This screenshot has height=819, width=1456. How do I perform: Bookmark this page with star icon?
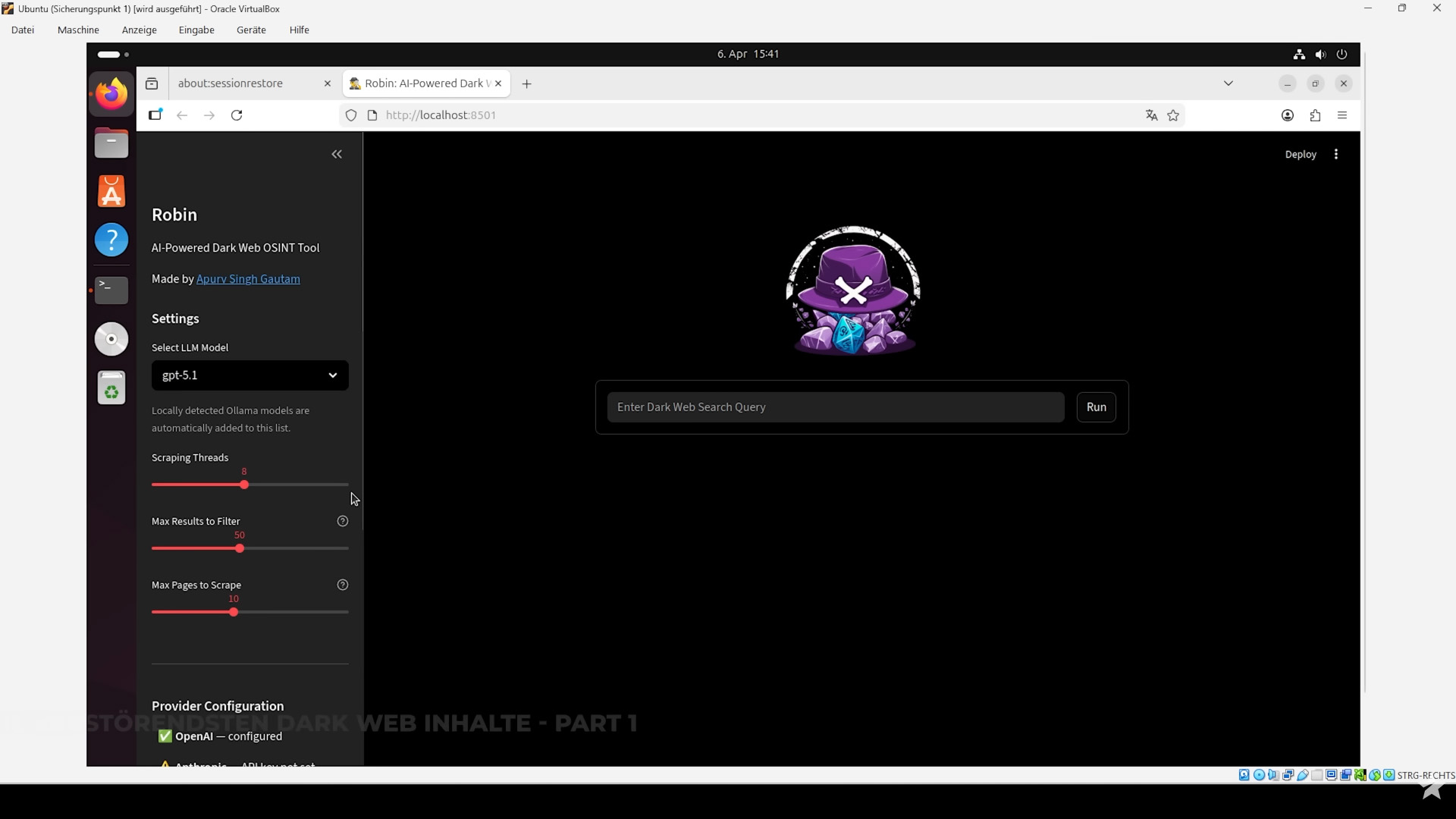point(1174,115)
